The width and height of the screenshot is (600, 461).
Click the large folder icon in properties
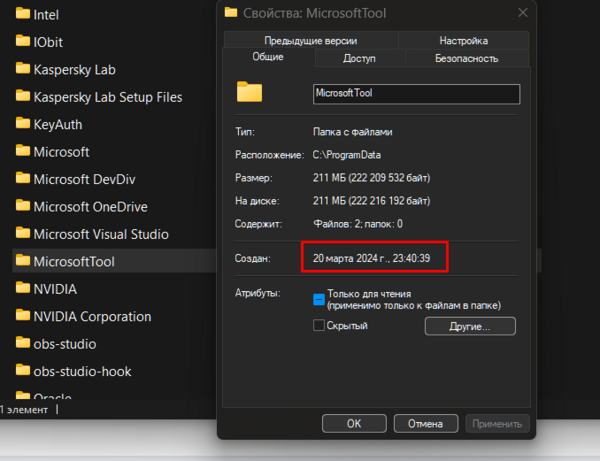tap(249, 93)
